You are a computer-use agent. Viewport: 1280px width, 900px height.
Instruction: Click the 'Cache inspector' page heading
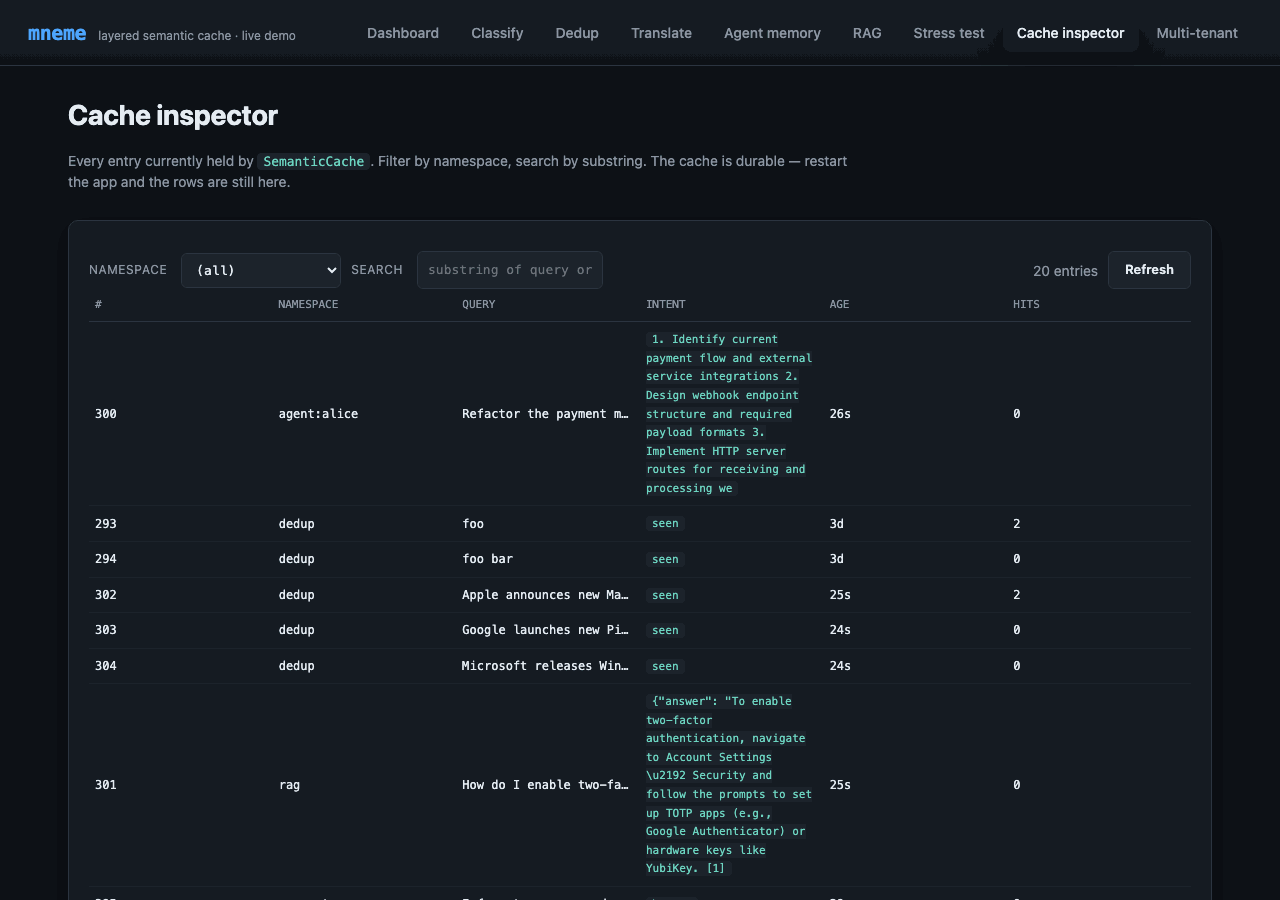[x=173, y=116]
